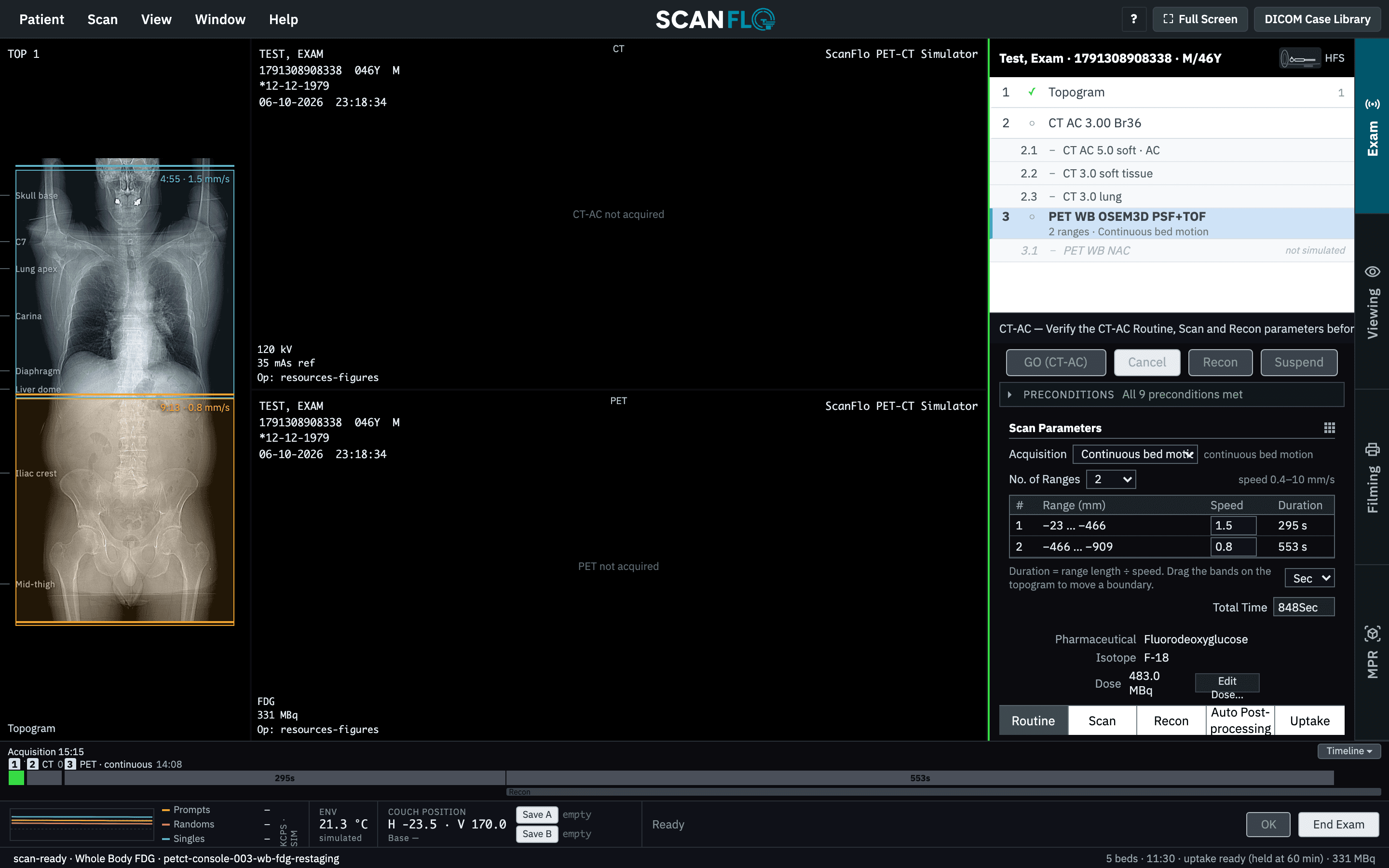The image size is (1389, 868).
Task: Open the Acquisition mode dropdown
Action: pyautogui.click(x=1135, y=454)
